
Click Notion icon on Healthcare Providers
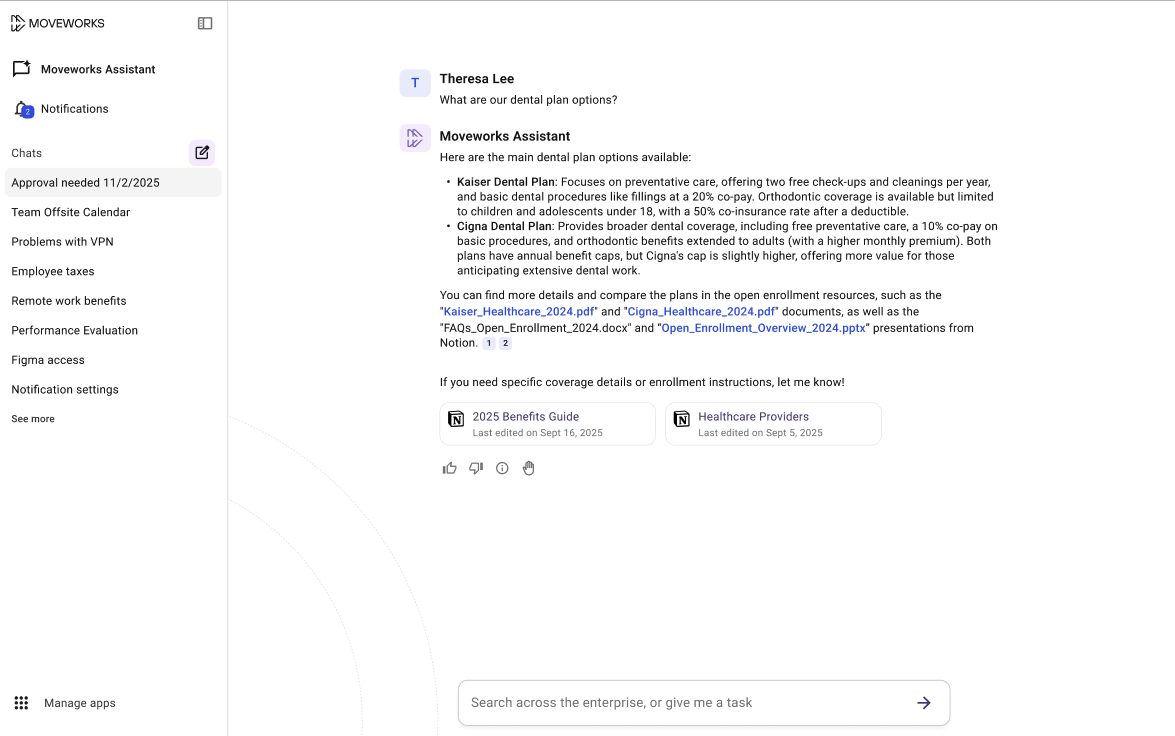click(x=681, y=419)
